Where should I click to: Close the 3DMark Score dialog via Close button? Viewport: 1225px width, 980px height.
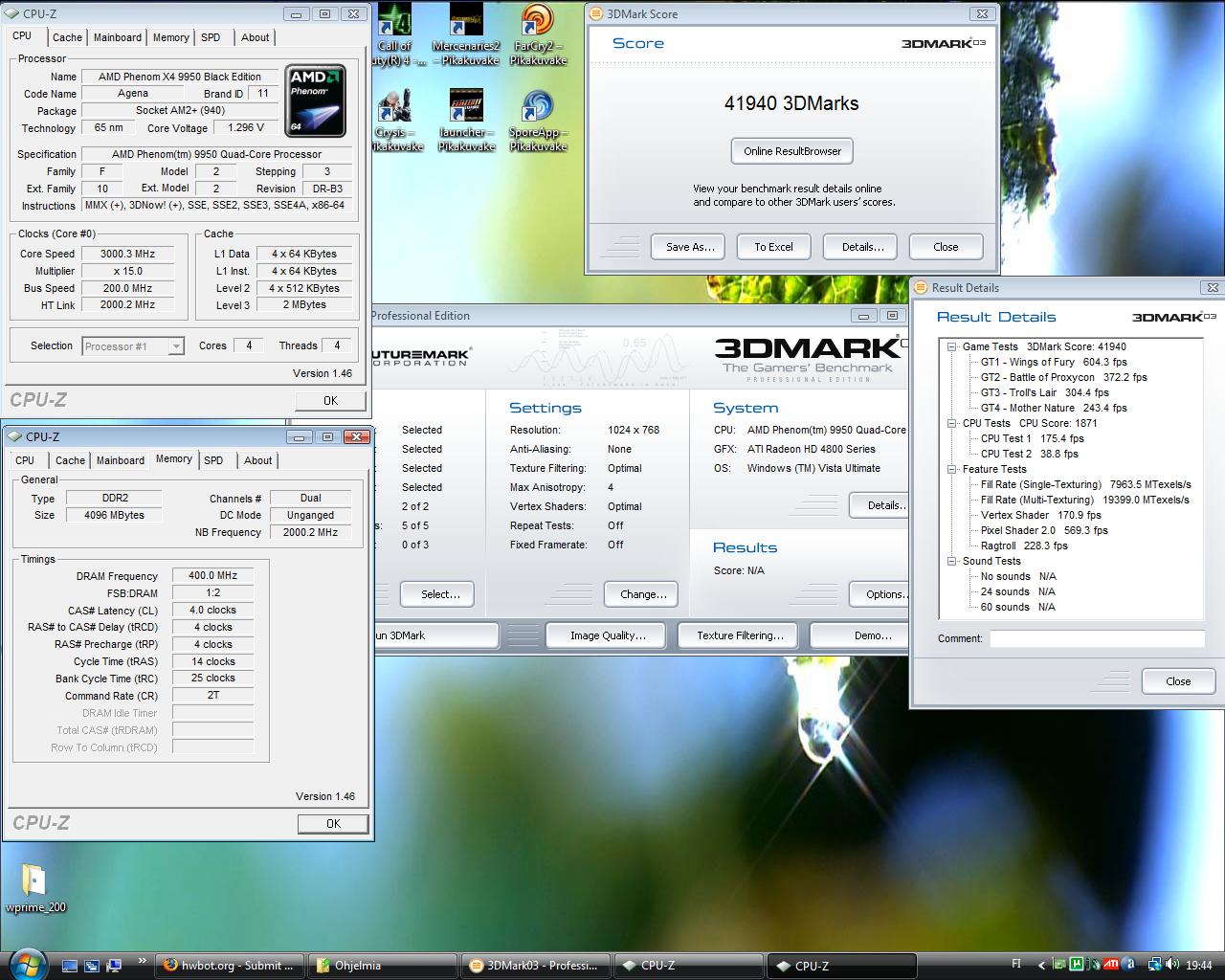pyautogui.click(x=946, y=247)
